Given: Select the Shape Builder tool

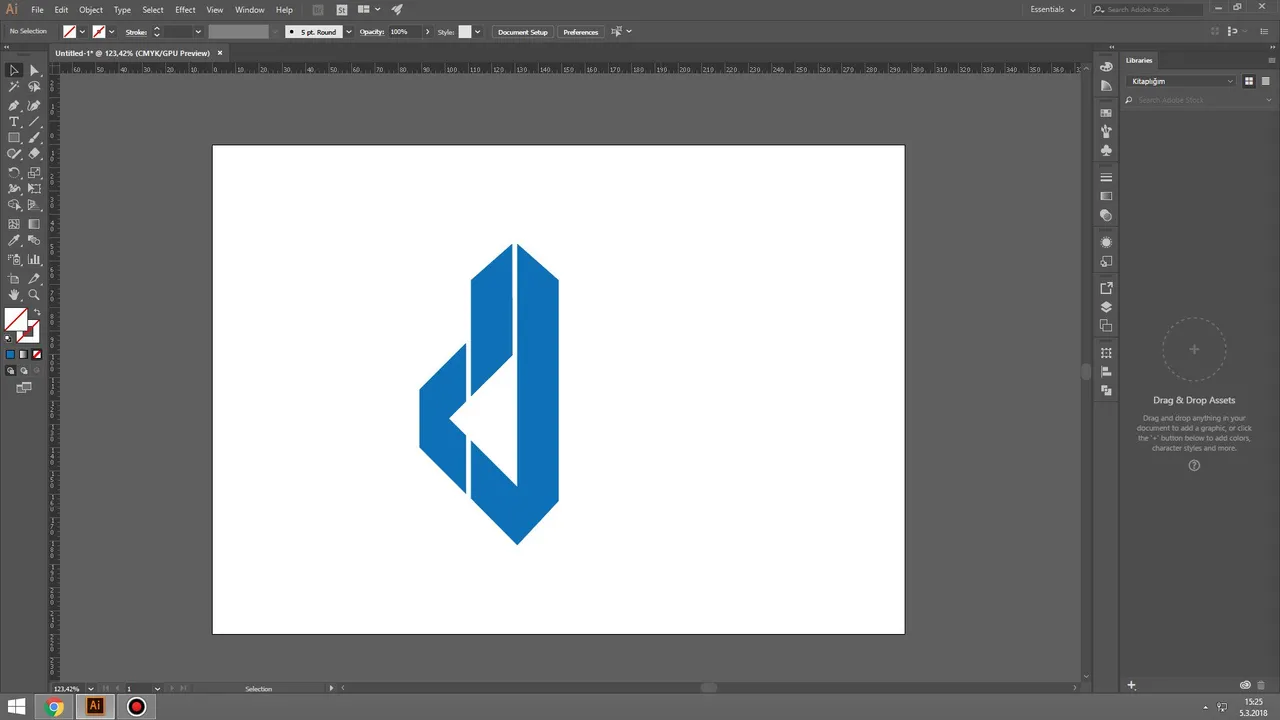Looking at the screenshot, I should 14,205.
